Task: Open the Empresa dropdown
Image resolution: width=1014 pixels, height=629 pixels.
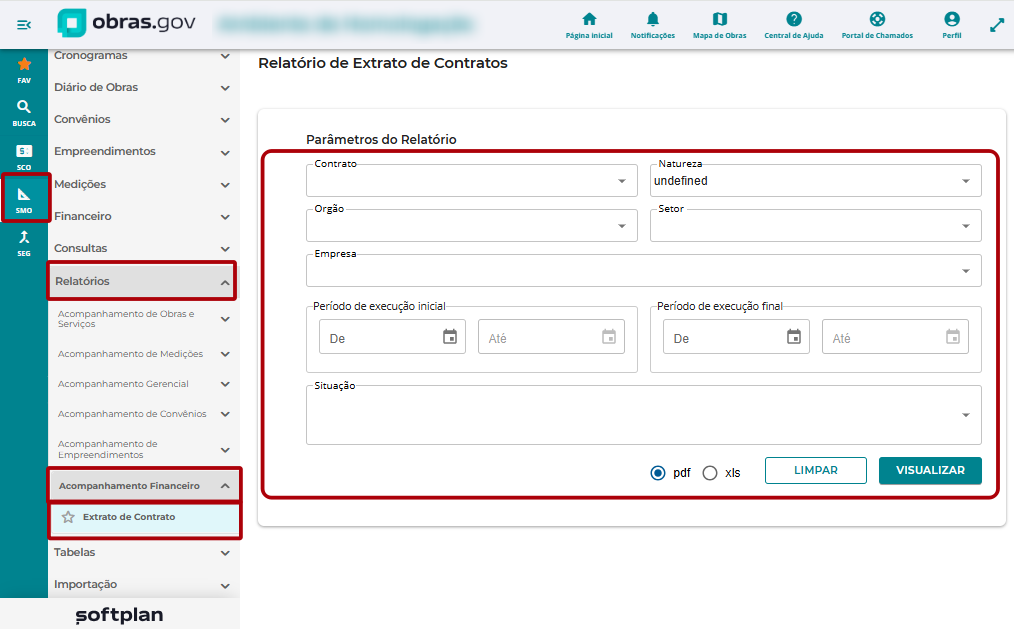Action: click(643, 270)
